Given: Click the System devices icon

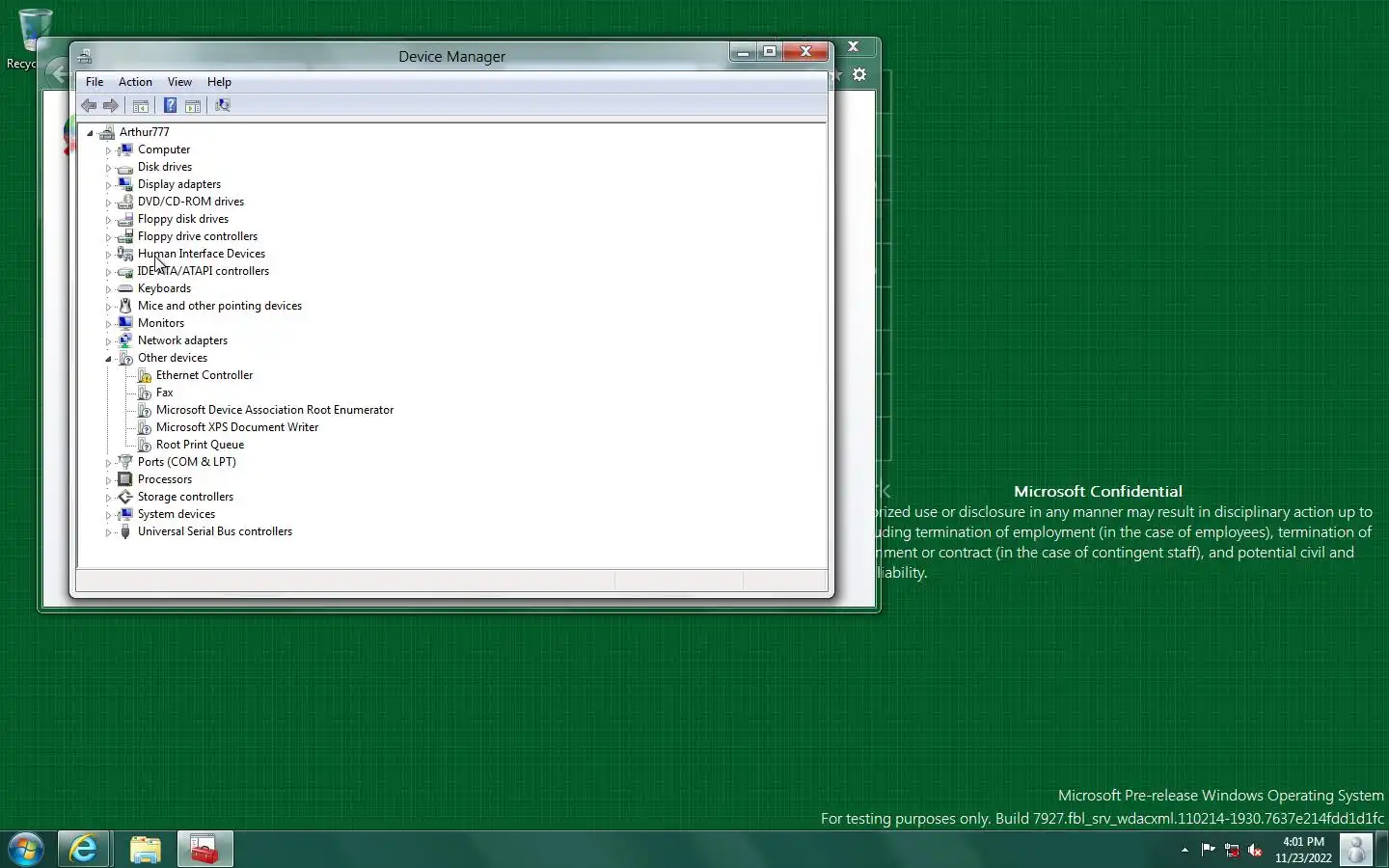Looking at the screenshot, I should (124, 514).
